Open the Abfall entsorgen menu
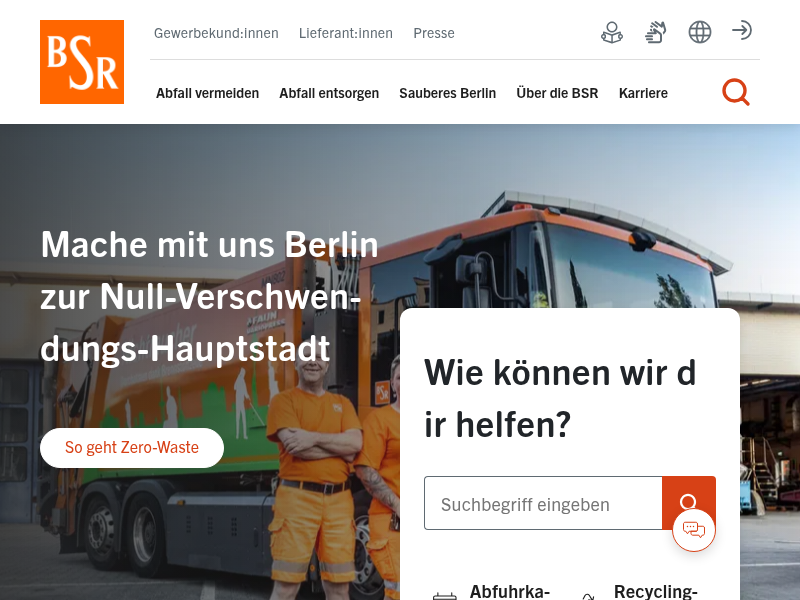Image resolution: width=800 pixels, height=600 pixels. coord(329,93)
